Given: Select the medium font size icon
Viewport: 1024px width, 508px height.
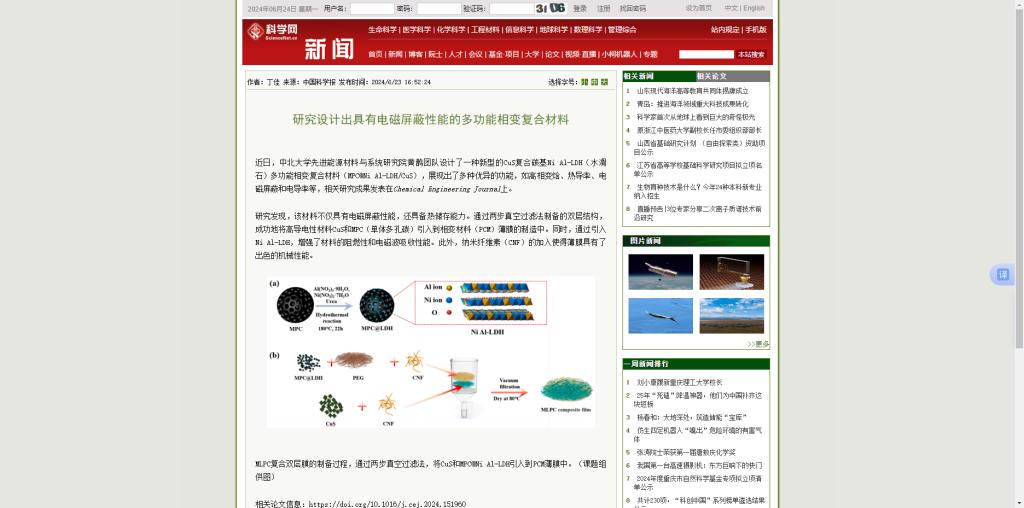Looking at the screenshot, I should (594, 82).
